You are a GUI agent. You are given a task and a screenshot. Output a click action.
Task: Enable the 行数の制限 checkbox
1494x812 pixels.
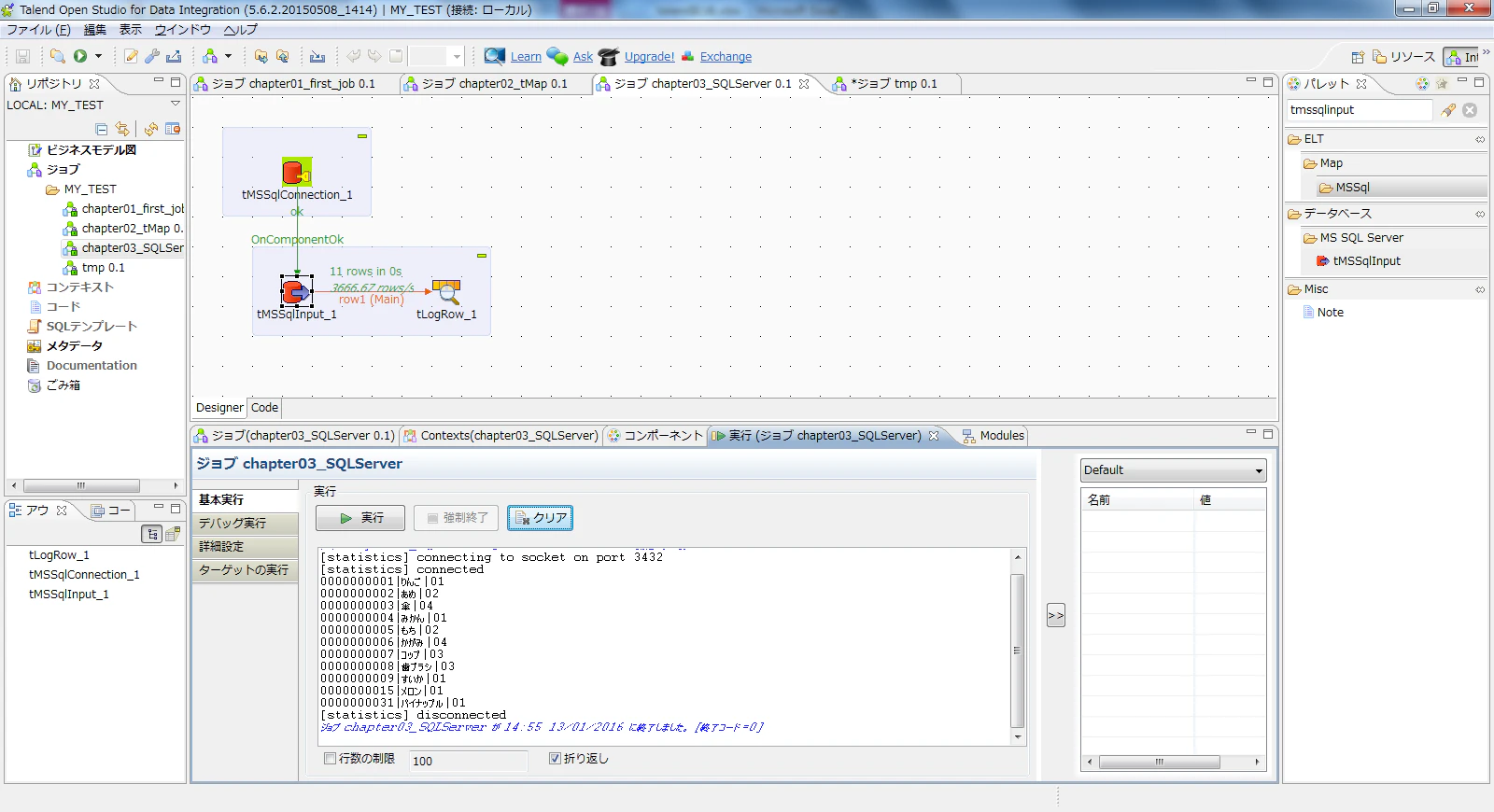click(x=330, y=759)
